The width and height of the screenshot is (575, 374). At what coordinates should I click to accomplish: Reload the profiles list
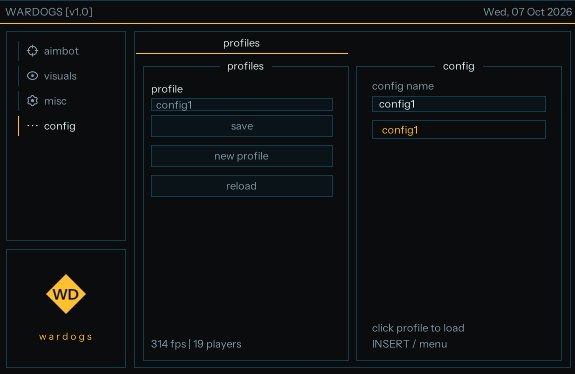click(242, 186)
